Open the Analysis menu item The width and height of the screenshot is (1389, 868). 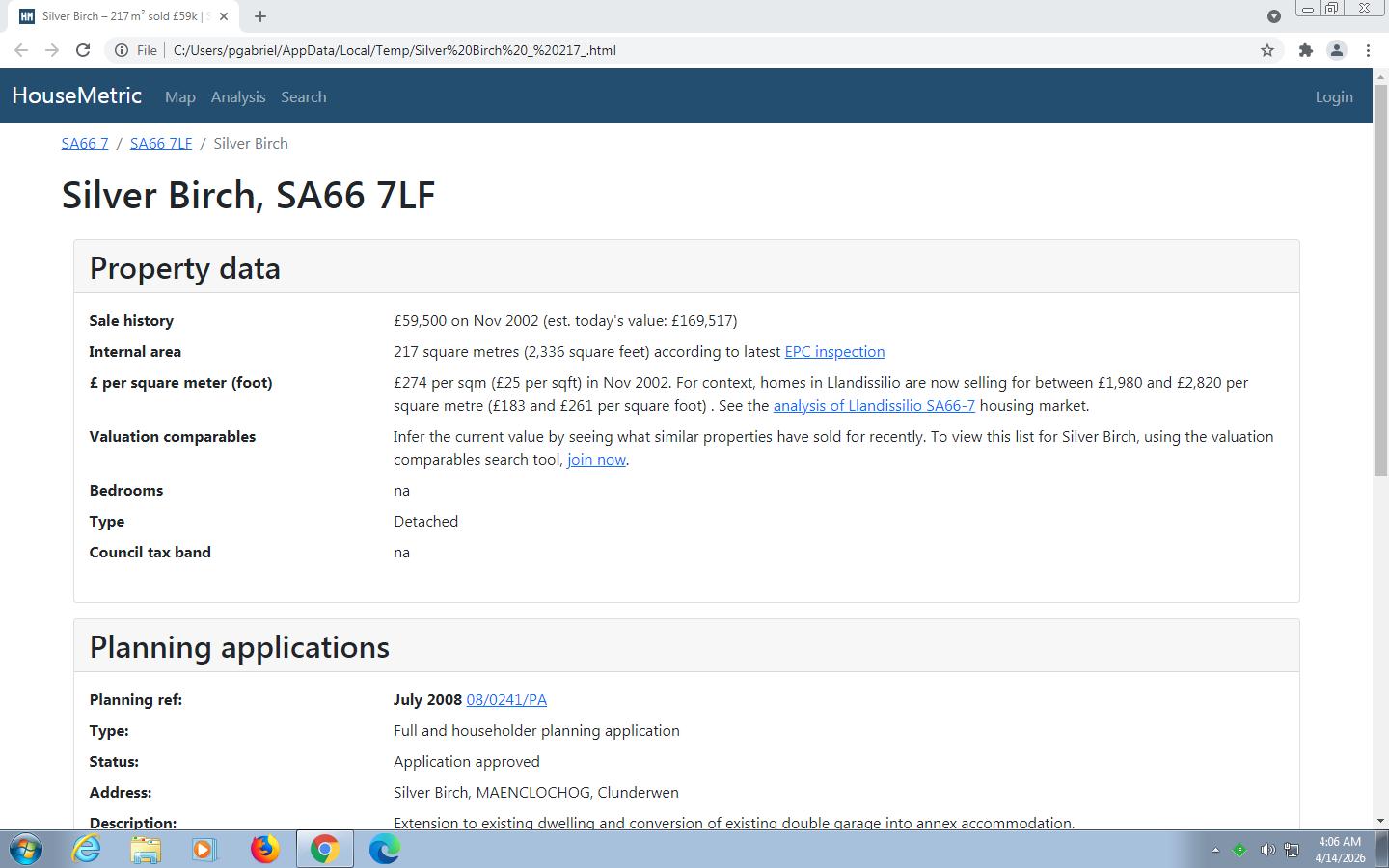(238, 97)
